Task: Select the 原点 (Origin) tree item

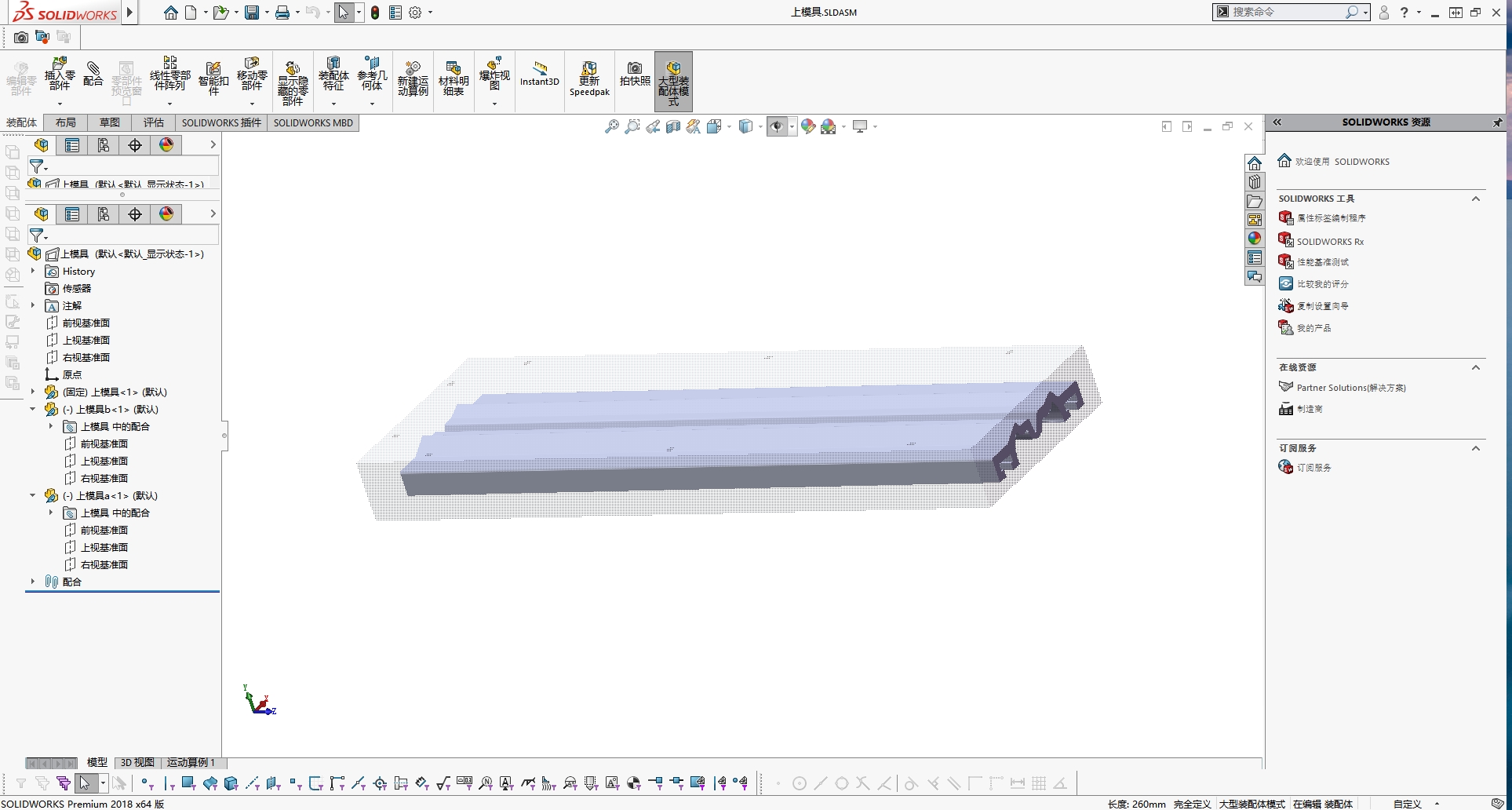Action: click(x=71, y=374)
